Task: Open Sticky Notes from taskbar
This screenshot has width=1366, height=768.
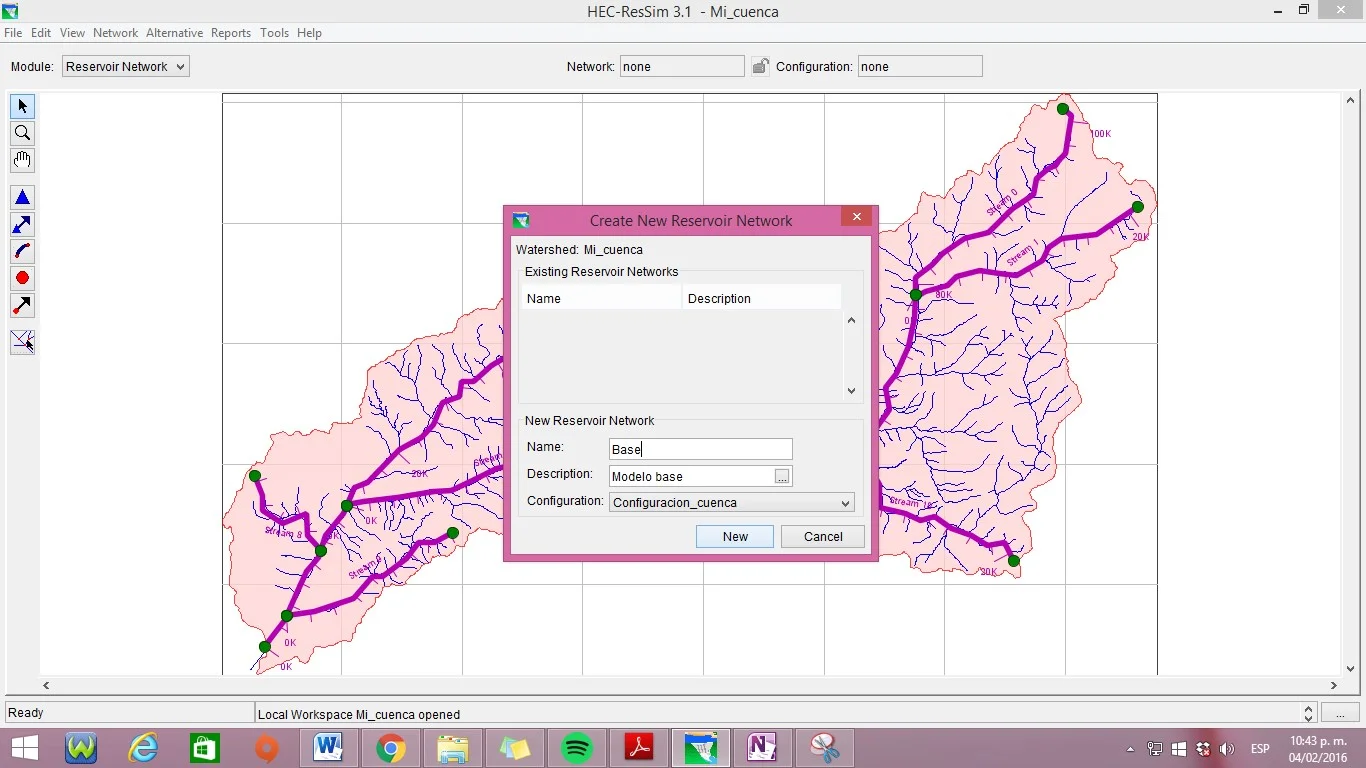Action: click(x=514, y=748)
